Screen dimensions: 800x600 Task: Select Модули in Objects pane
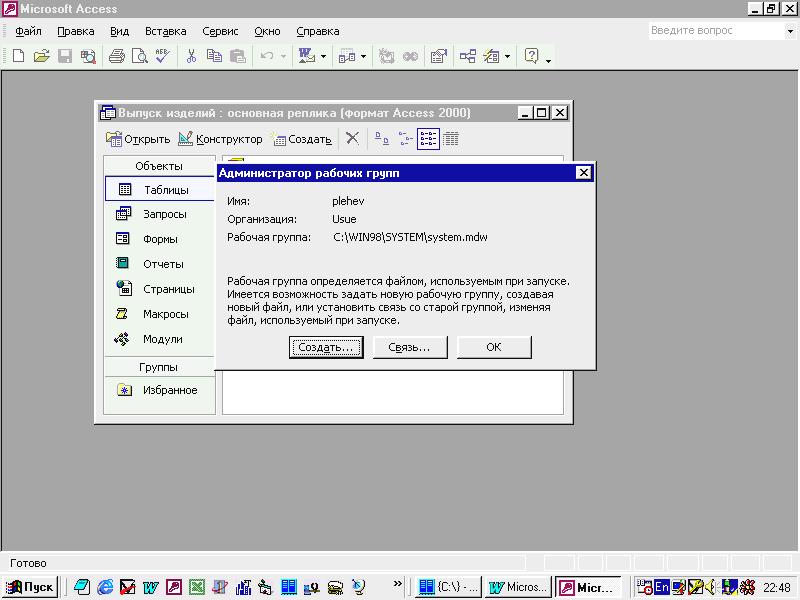[160, 339]
